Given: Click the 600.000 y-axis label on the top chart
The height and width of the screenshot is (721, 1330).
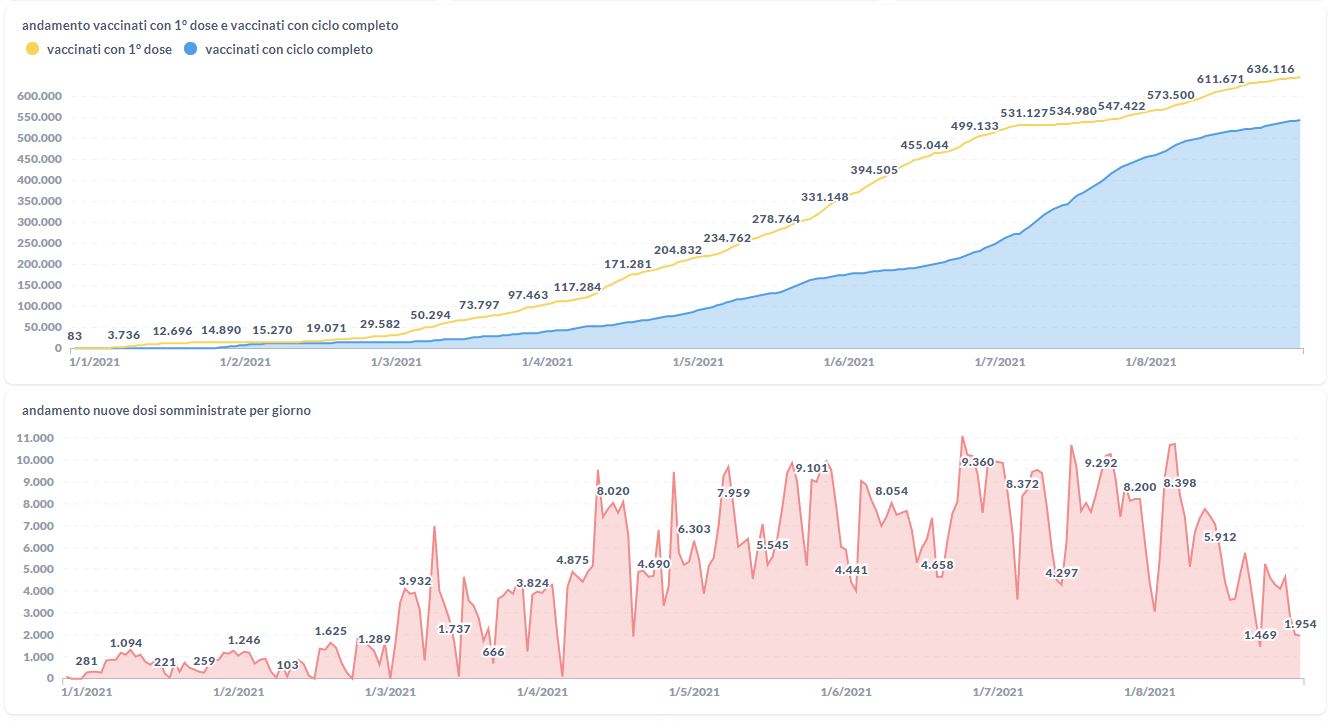Looking at the screenshot, I should click(x=40, y=96).
